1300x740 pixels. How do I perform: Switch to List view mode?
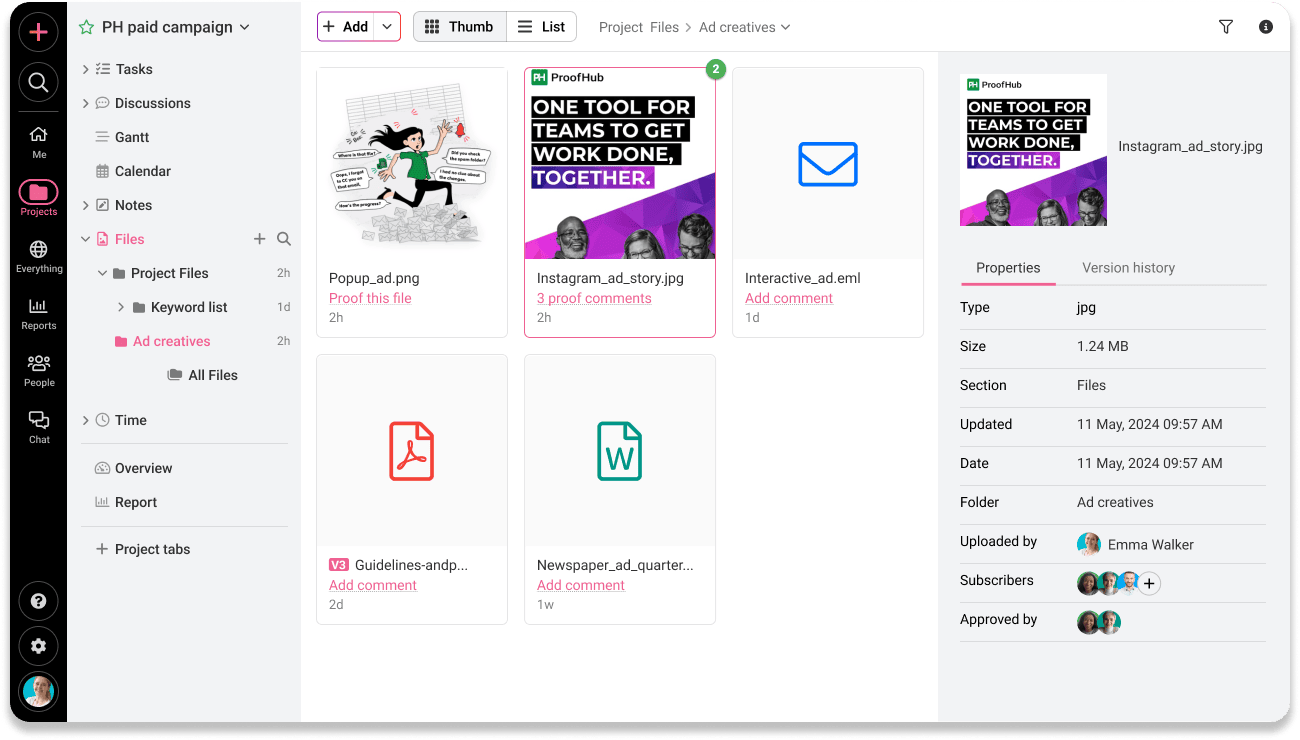[541, 27]
